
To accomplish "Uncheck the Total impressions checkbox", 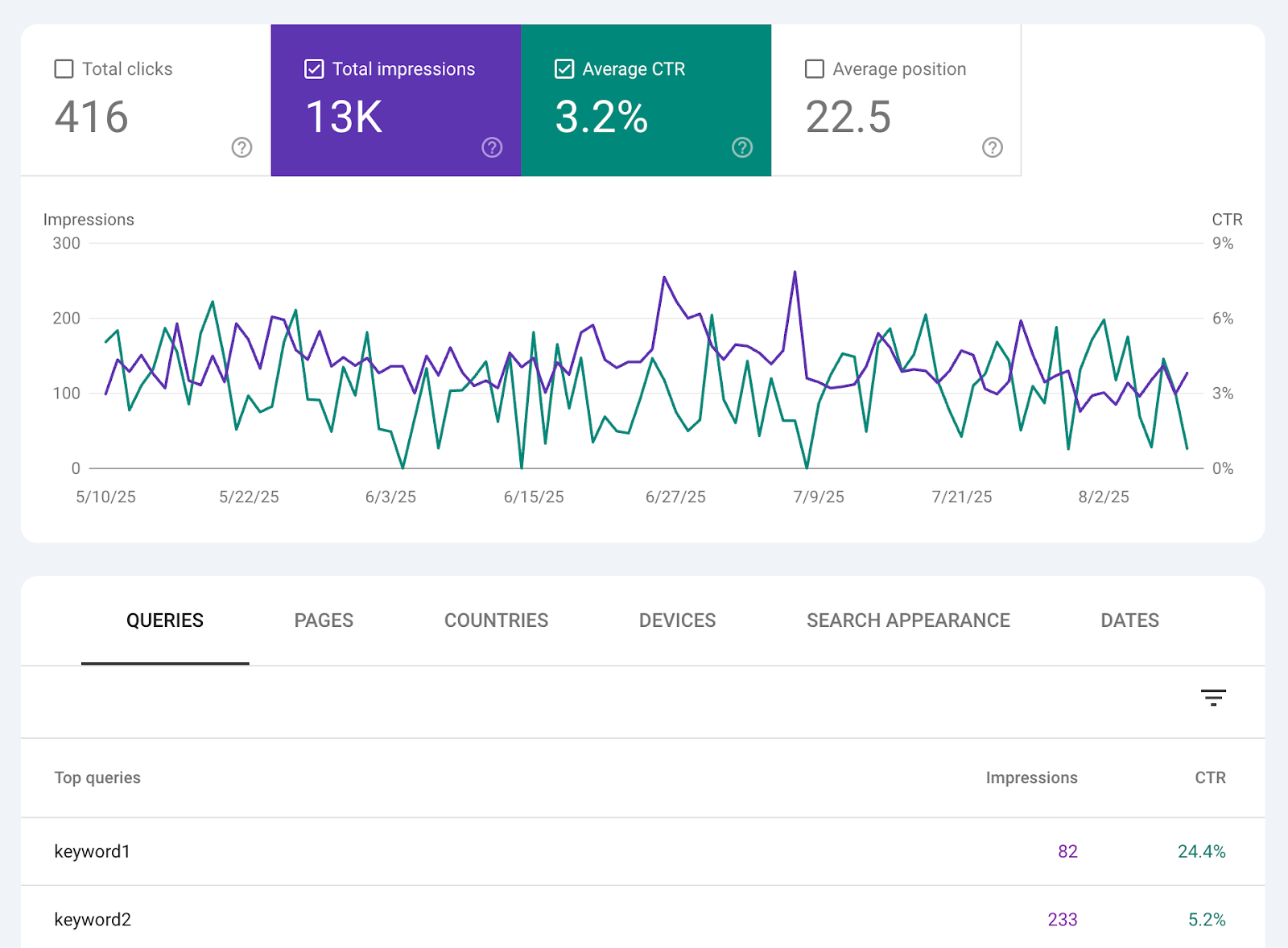I will point(314,69).
